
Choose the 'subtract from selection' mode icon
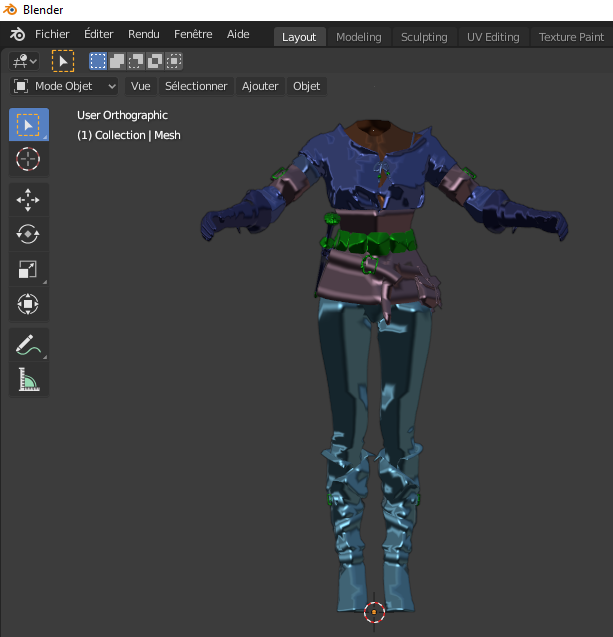(136, 61)
